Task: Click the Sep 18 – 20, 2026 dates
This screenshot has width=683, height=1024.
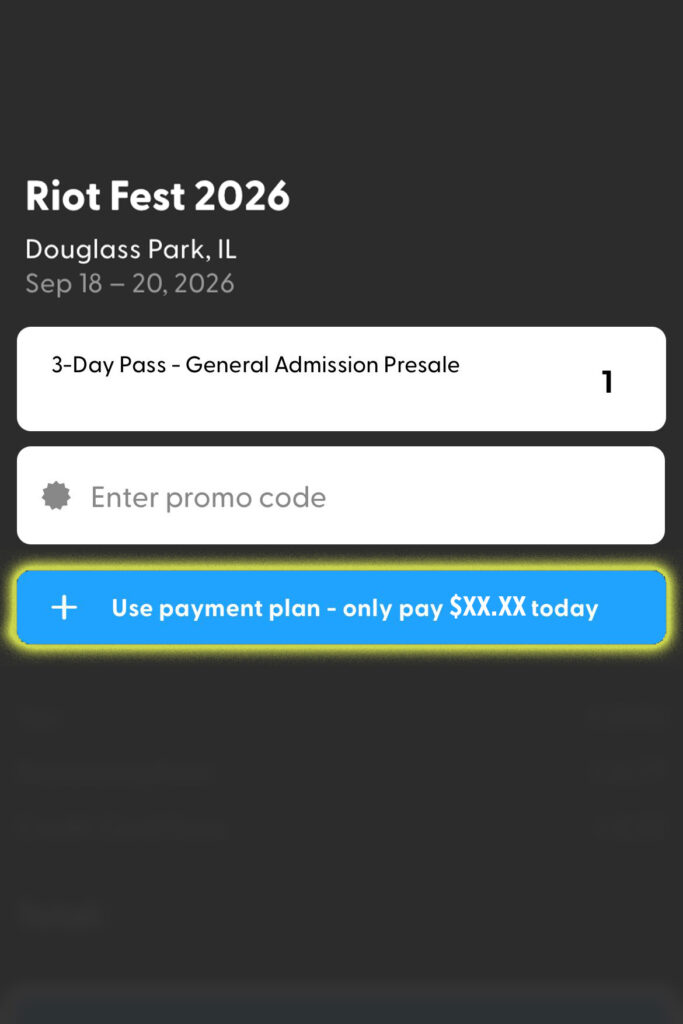Action: pos(129,283)
